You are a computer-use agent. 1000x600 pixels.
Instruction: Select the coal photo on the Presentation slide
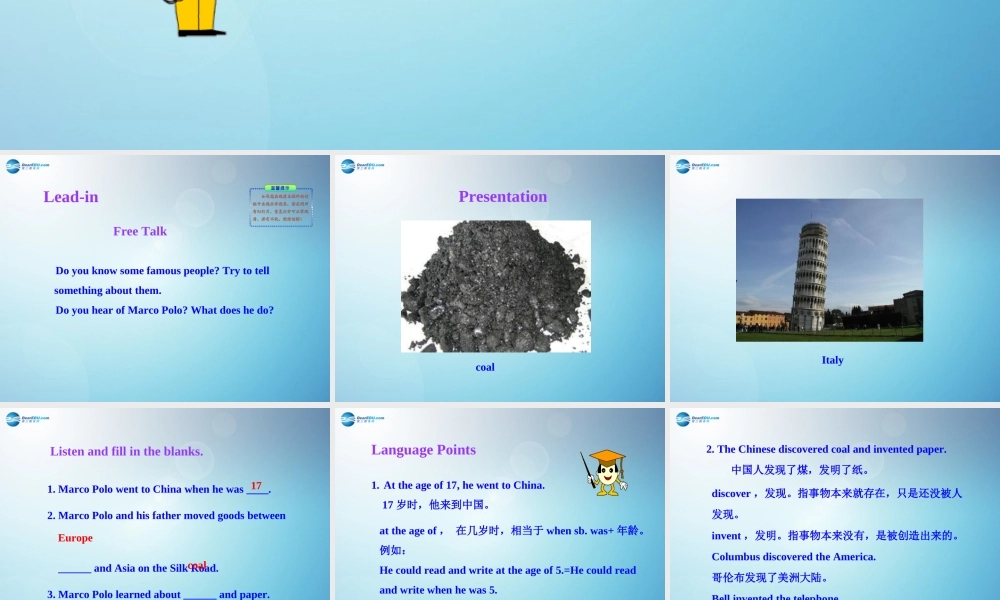click(x=496, y=287)
